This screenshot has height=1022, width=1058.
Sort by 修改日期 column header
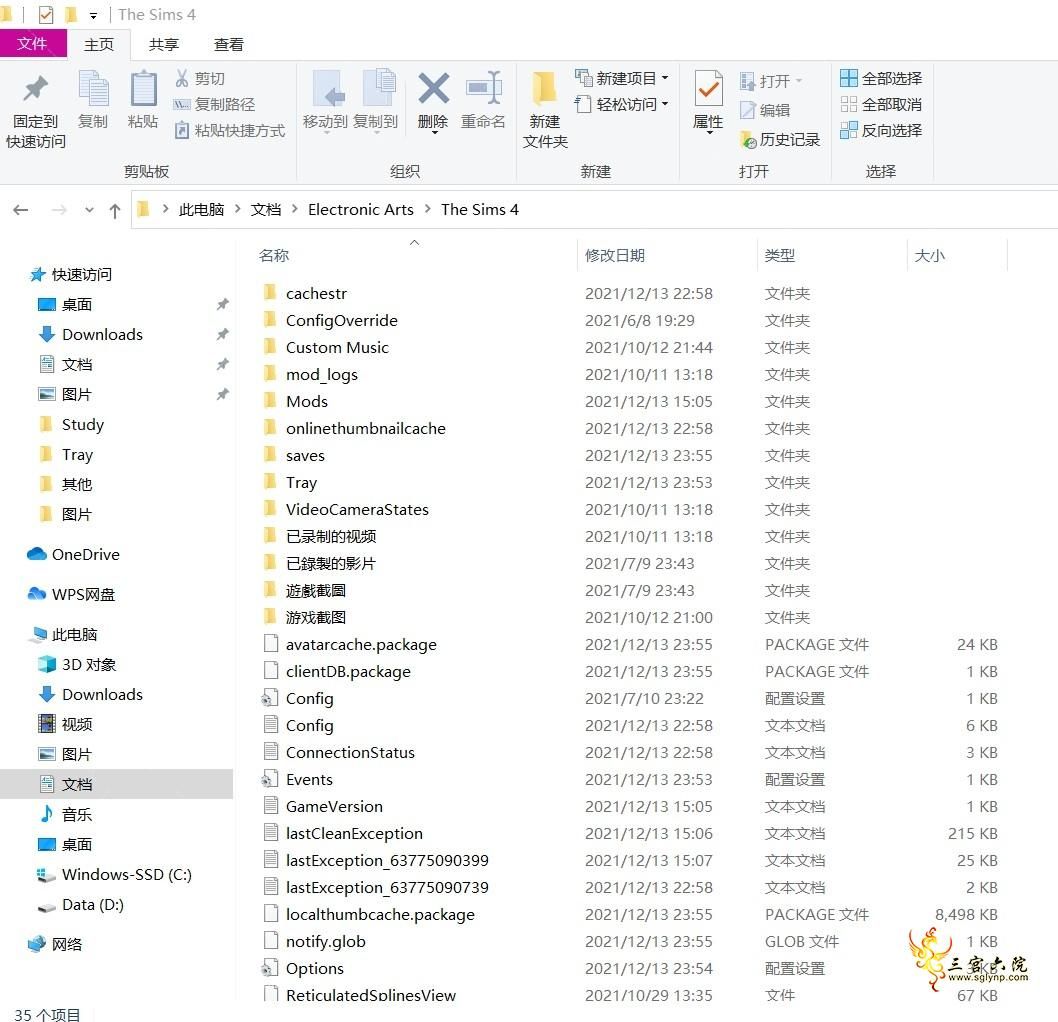click(615, 255)
